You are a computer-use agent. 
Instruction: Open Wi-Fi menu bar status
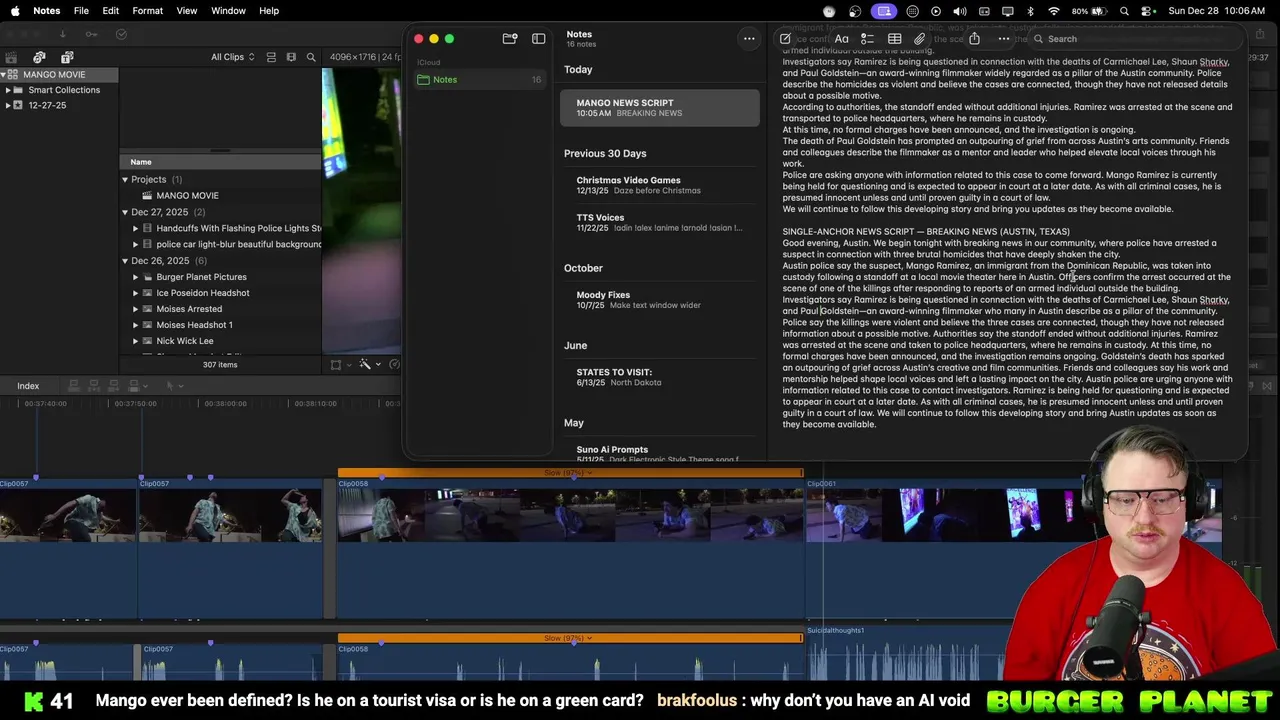point(1054,11)
